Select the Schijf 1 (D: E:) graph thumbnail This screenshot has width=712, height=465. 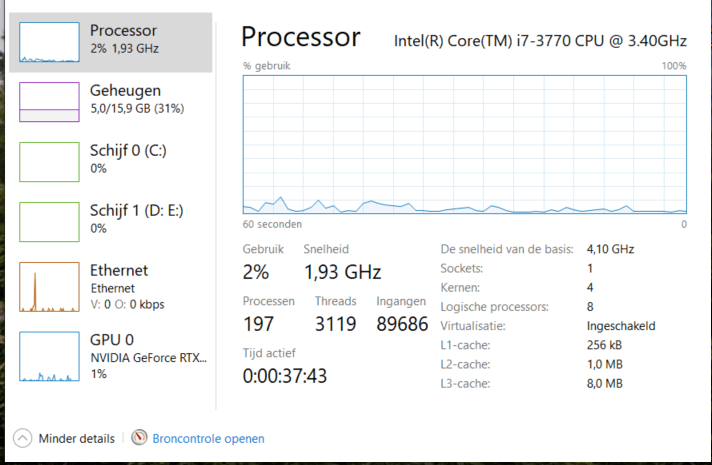(x=49, y=222)
